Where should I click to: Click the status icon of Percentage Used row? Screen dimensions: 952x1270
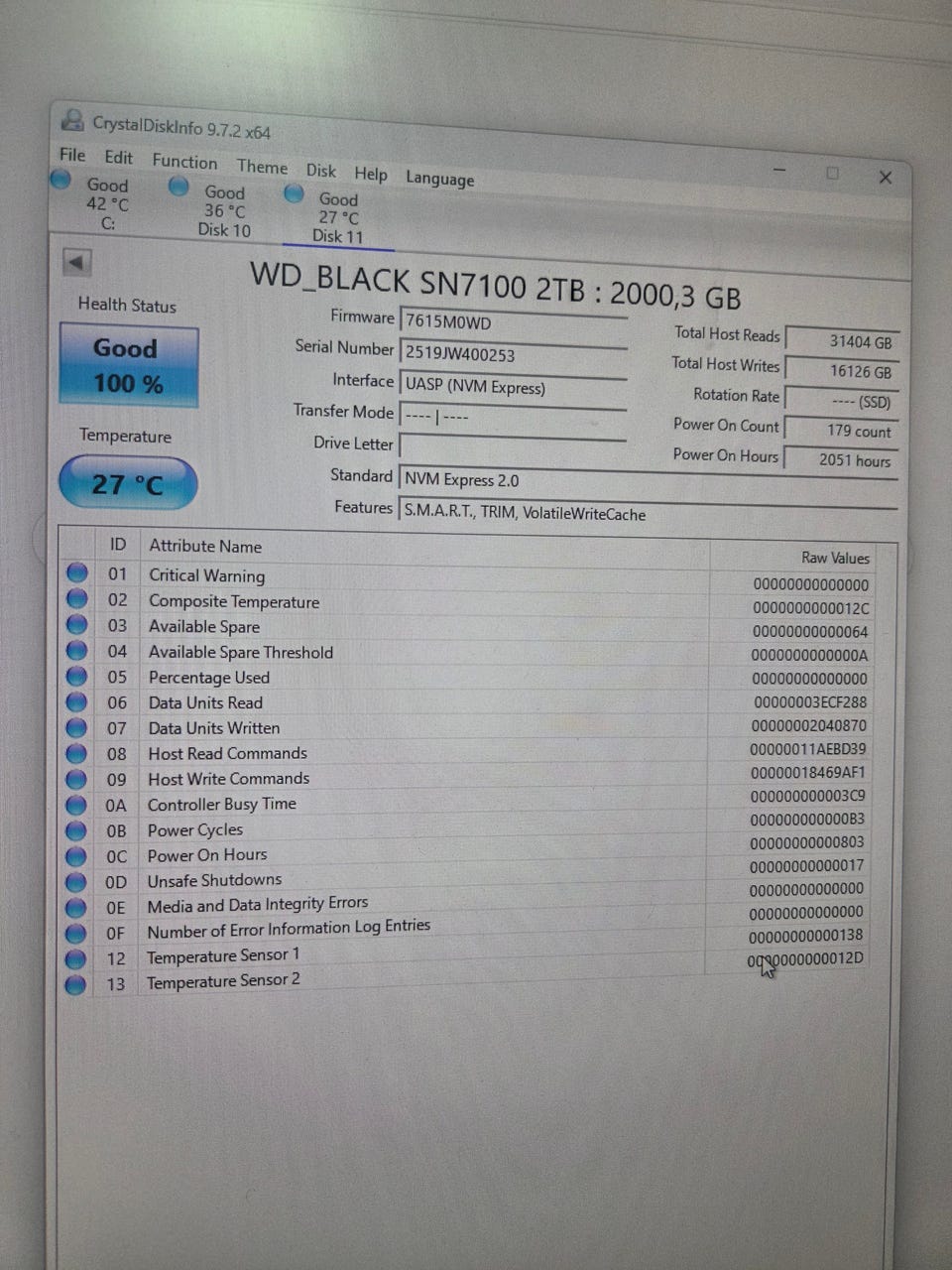point(76,677)
